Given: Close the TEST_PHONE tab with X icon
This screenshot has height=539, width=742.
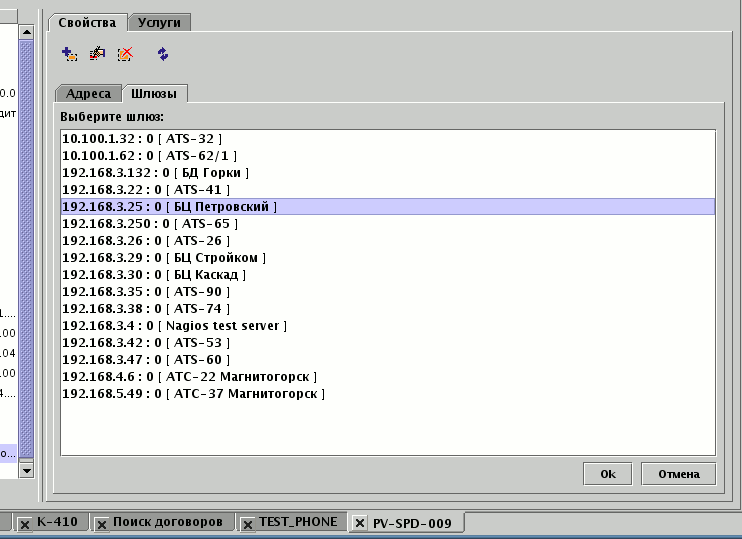Looking at the screenshot, I should pos(247,523).
